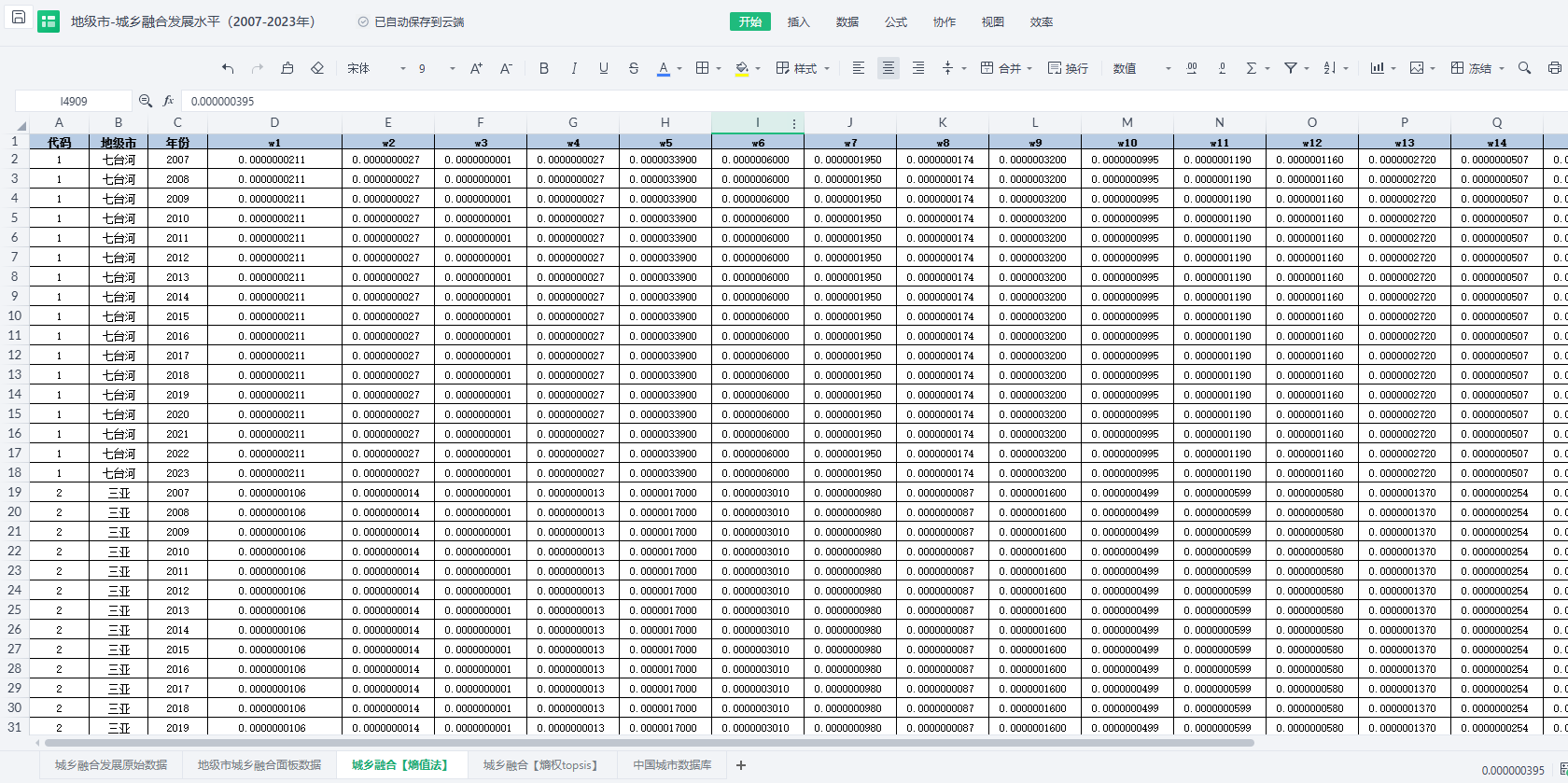Select the format painter icon

click(287, 68)
